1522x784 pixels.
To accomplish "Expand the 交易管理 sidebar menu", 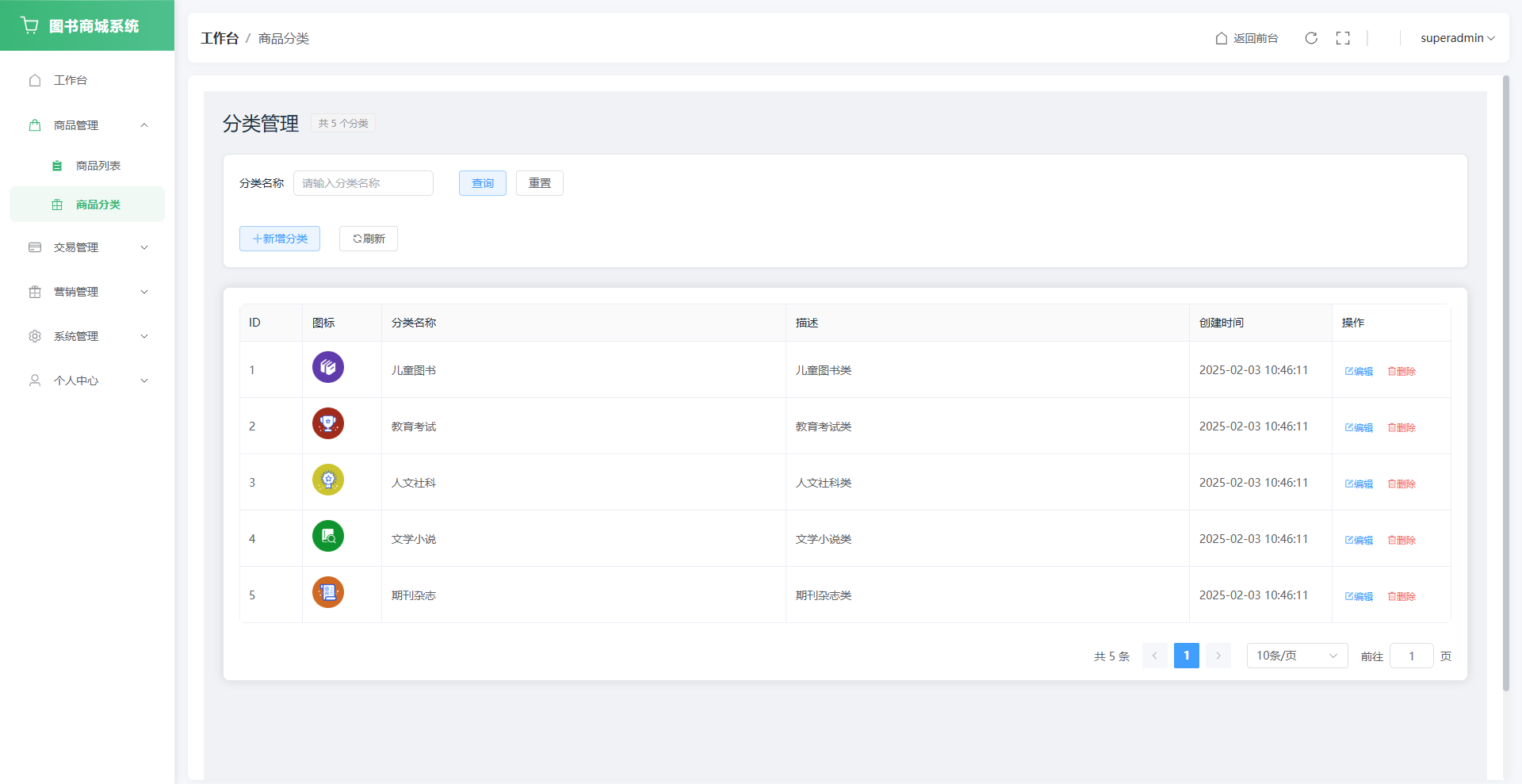I will tap(87, 247).
